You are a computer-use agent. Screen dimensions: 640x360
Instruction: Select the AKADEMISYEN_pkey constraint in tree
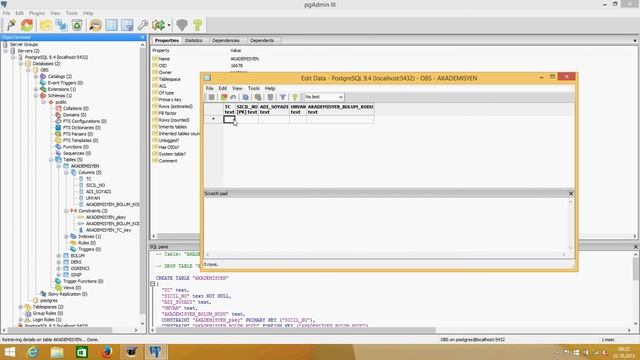[106, 217]
